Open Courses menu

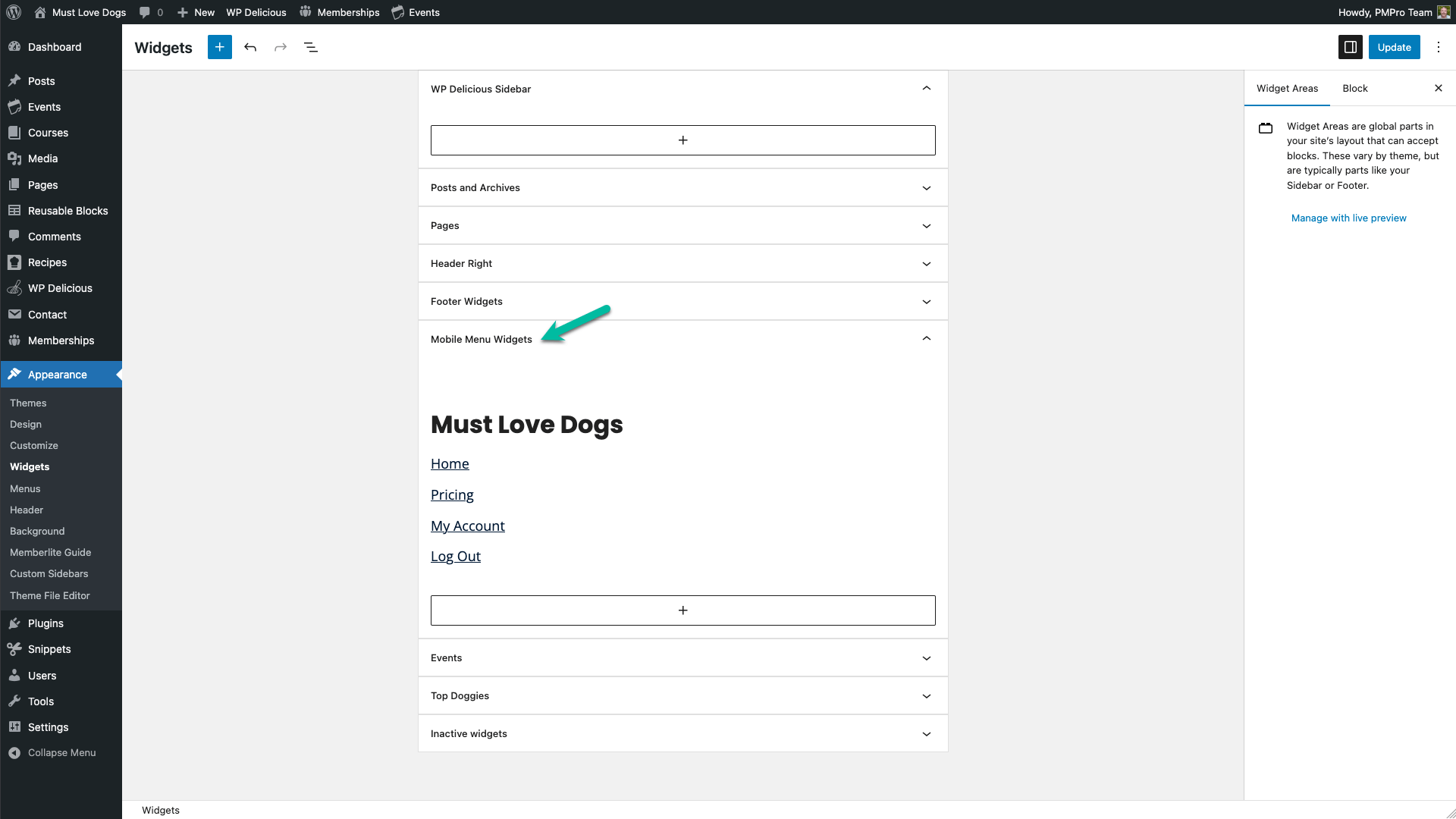click(x=61, y=133)
